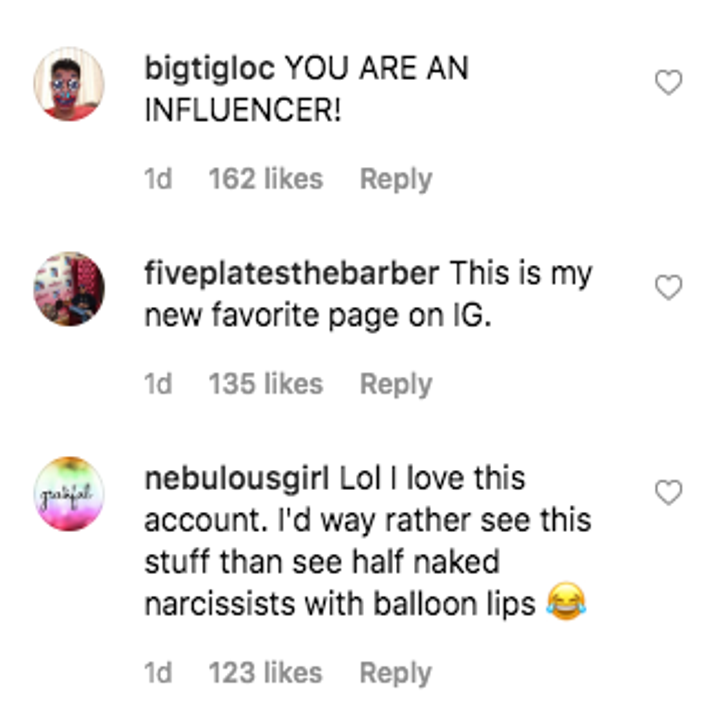Viewport: 720px width, 720px height.
Task: Visit the bigtigloc username link
Action: coord(210,69)
